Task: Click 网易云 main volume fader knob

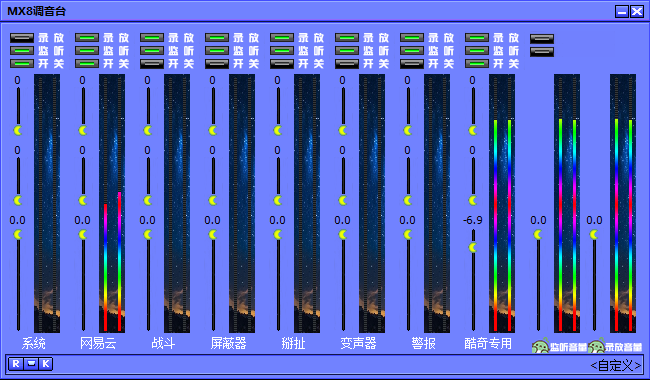Action: (x=83, y=235)
